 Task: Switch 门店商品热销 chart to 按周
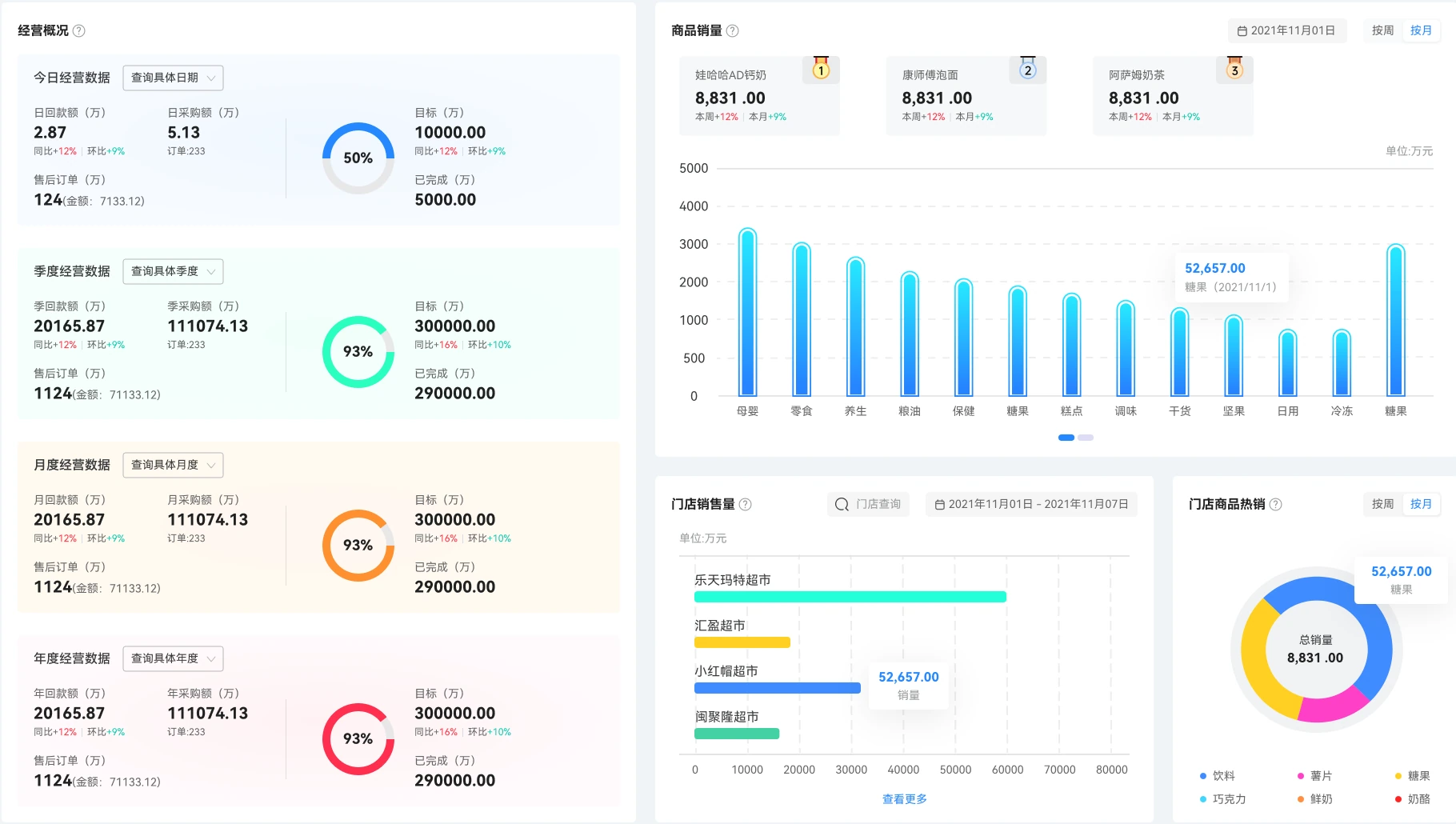click(1382, 504)
